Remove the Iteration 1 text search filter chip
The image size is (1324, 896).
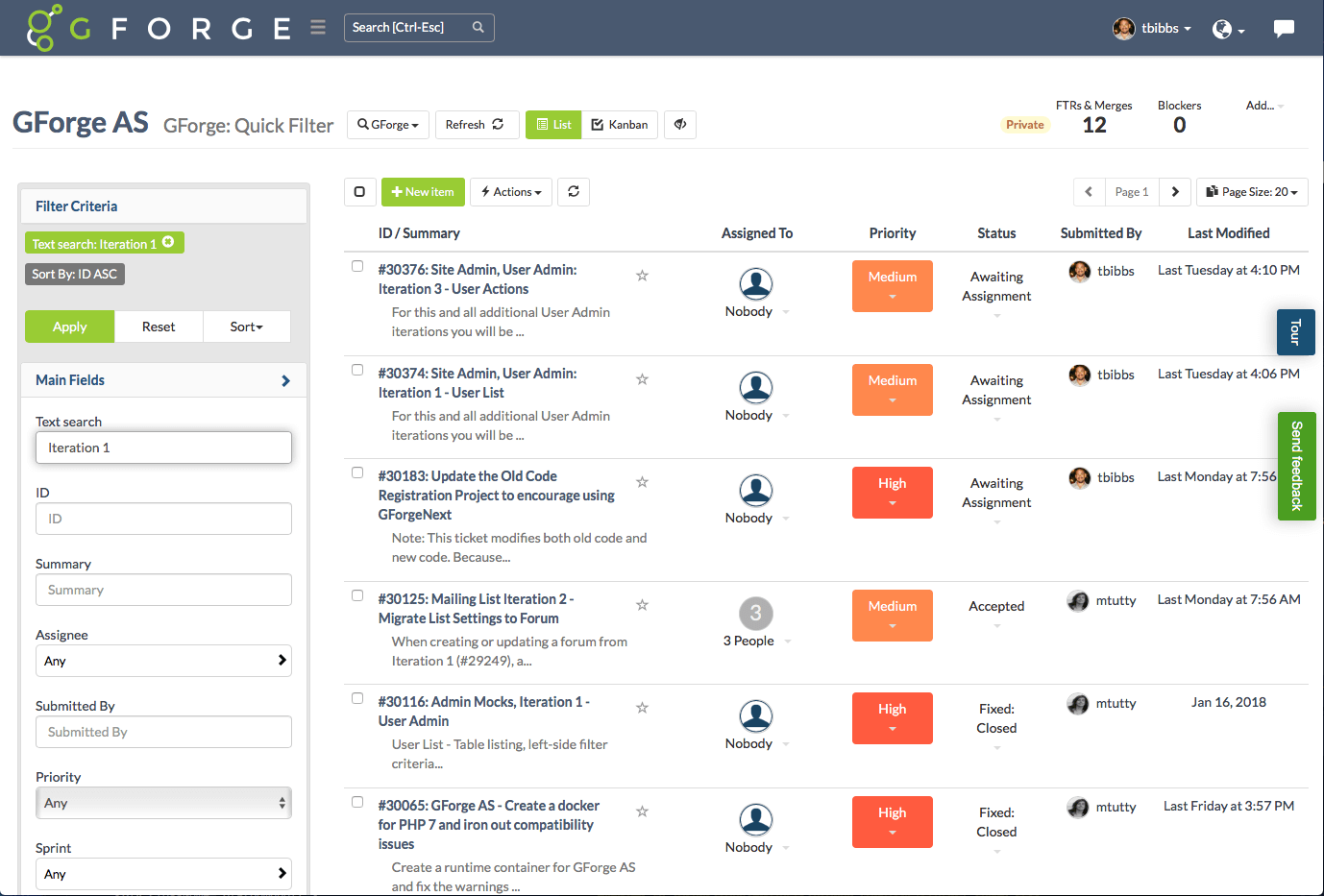click(169, 243)
